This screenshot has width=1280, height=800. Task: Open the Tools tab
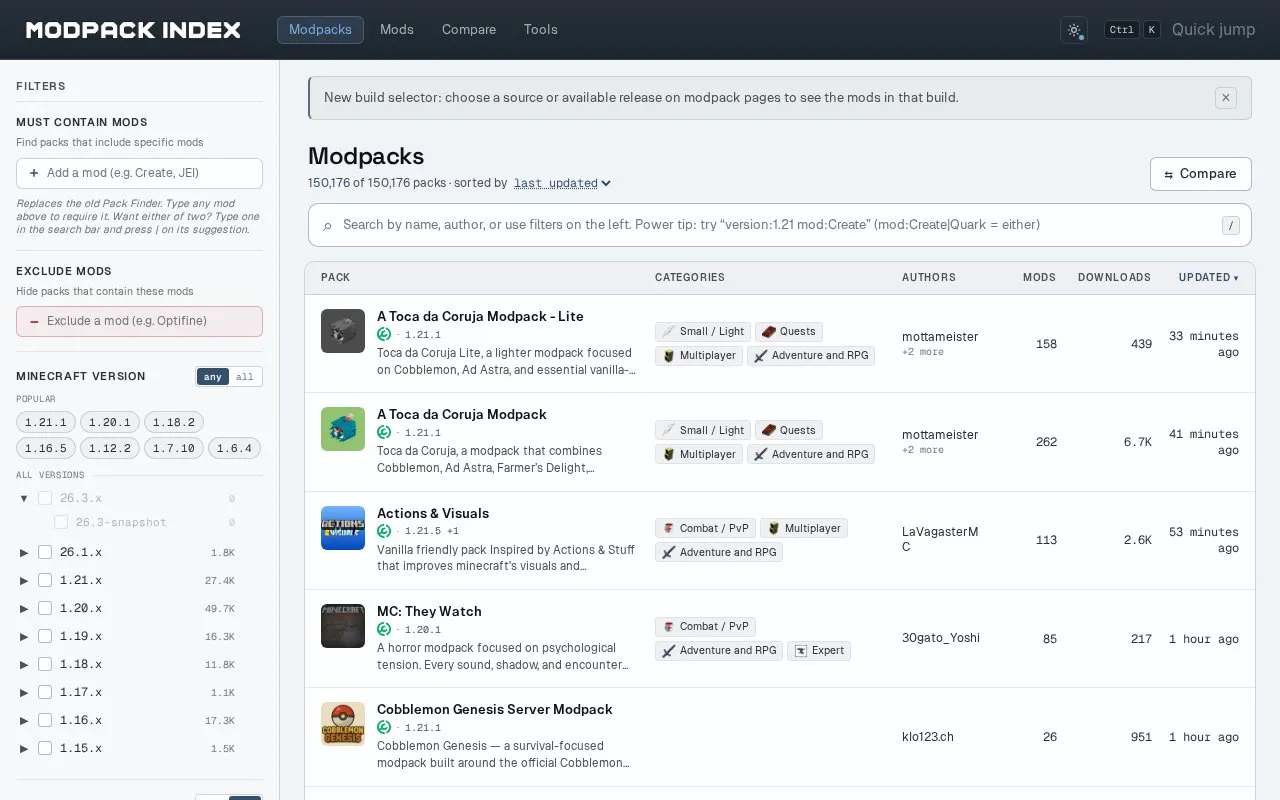point(541,30)
